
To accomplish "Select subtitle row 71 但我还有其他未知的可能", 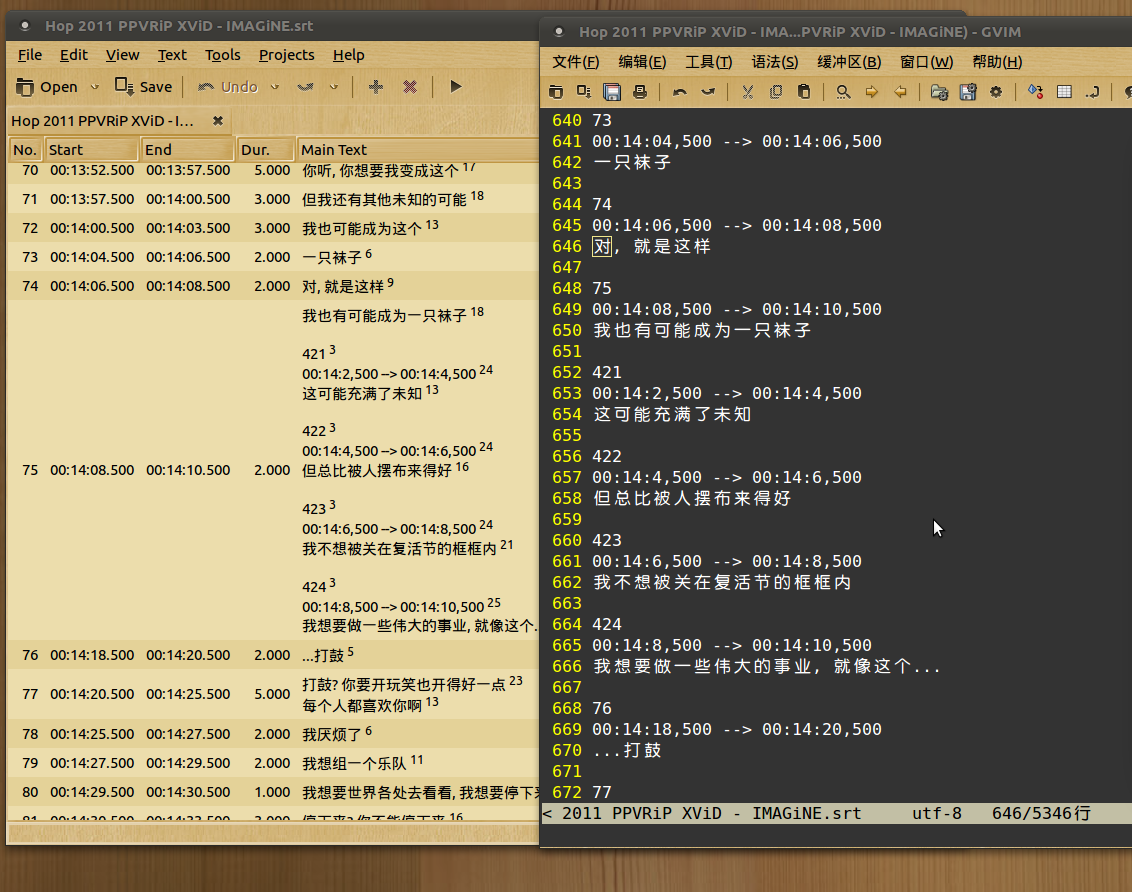I will point(273,198).
